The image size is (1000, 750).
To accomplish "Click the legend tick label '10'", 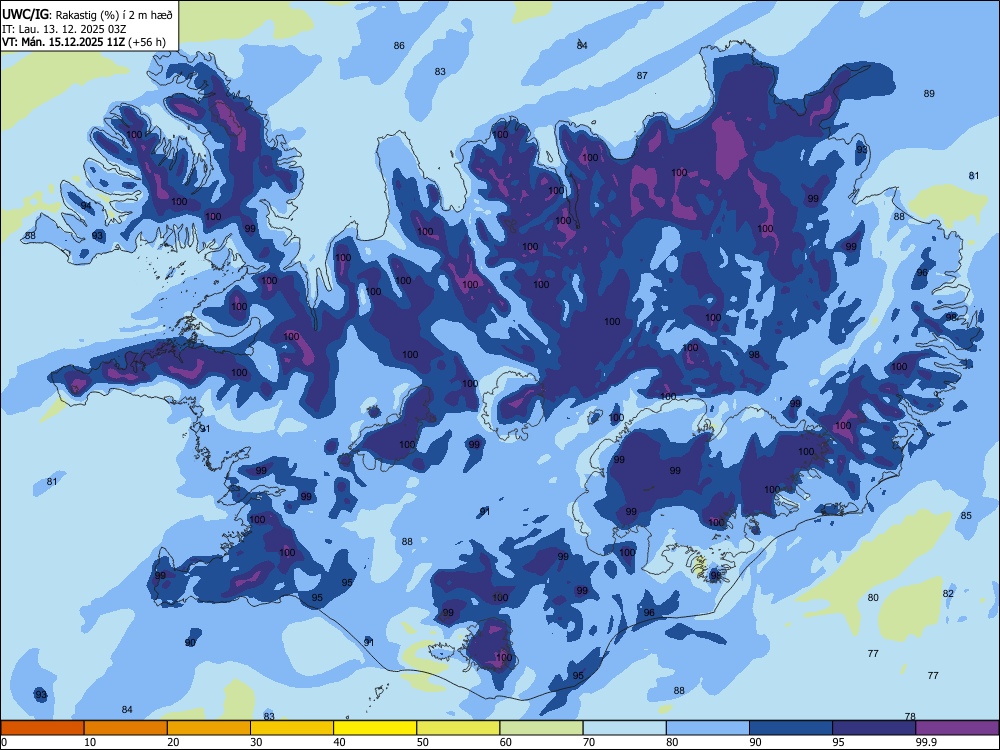I will pos(90,742).
